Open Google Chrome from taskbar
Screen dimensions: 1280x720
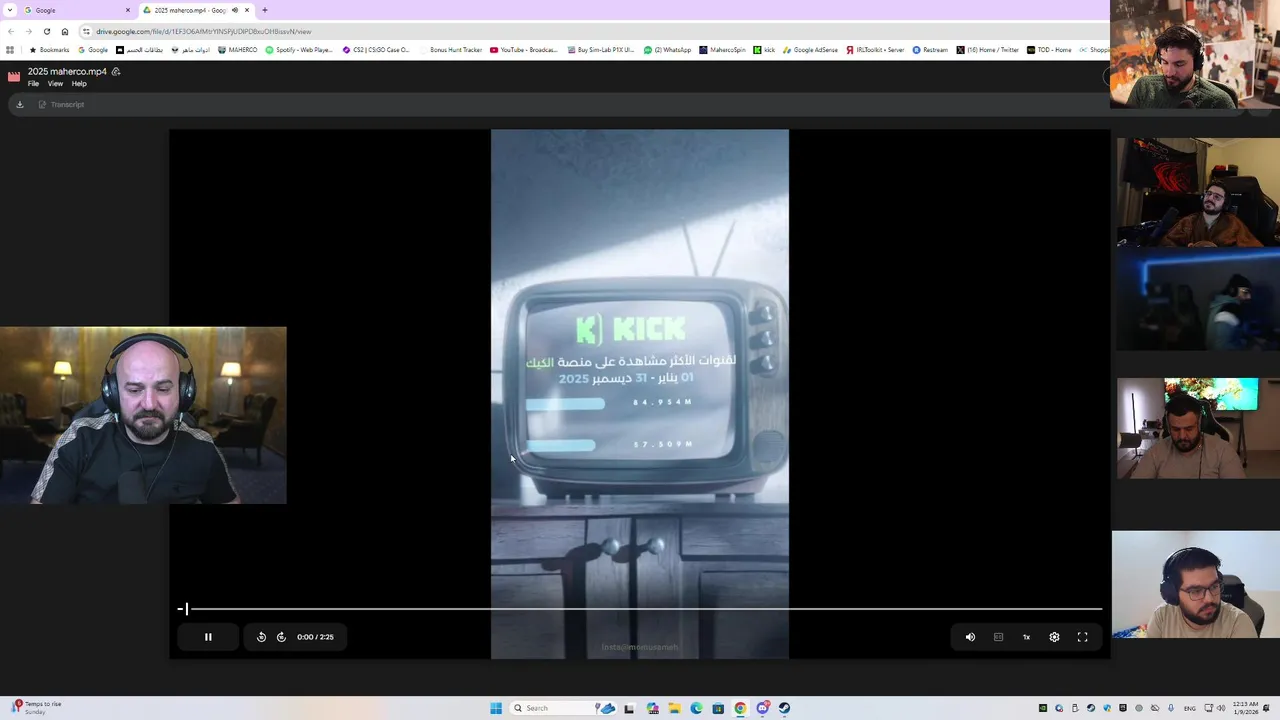pyautogui.click(x=740, y=708)
